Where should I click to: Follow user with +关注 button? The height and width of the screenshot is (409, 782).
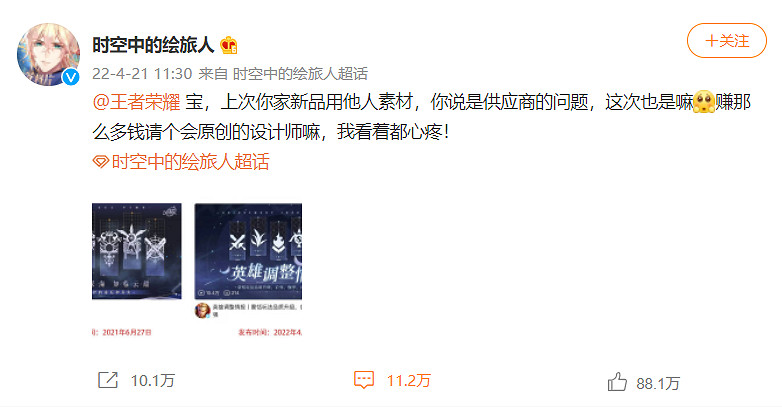(x=727, y=40)
